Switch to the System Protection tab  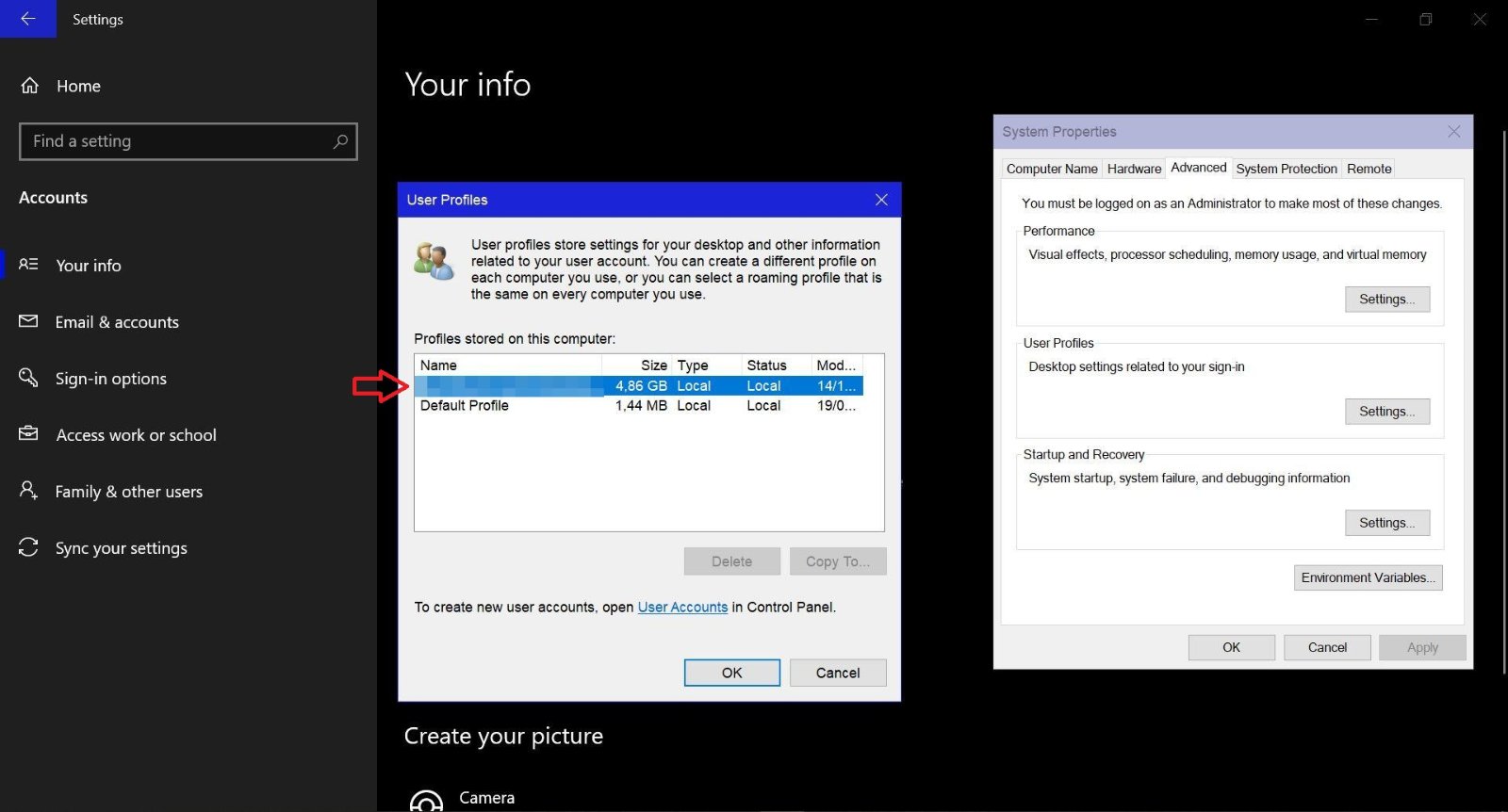pos(1286,169)
